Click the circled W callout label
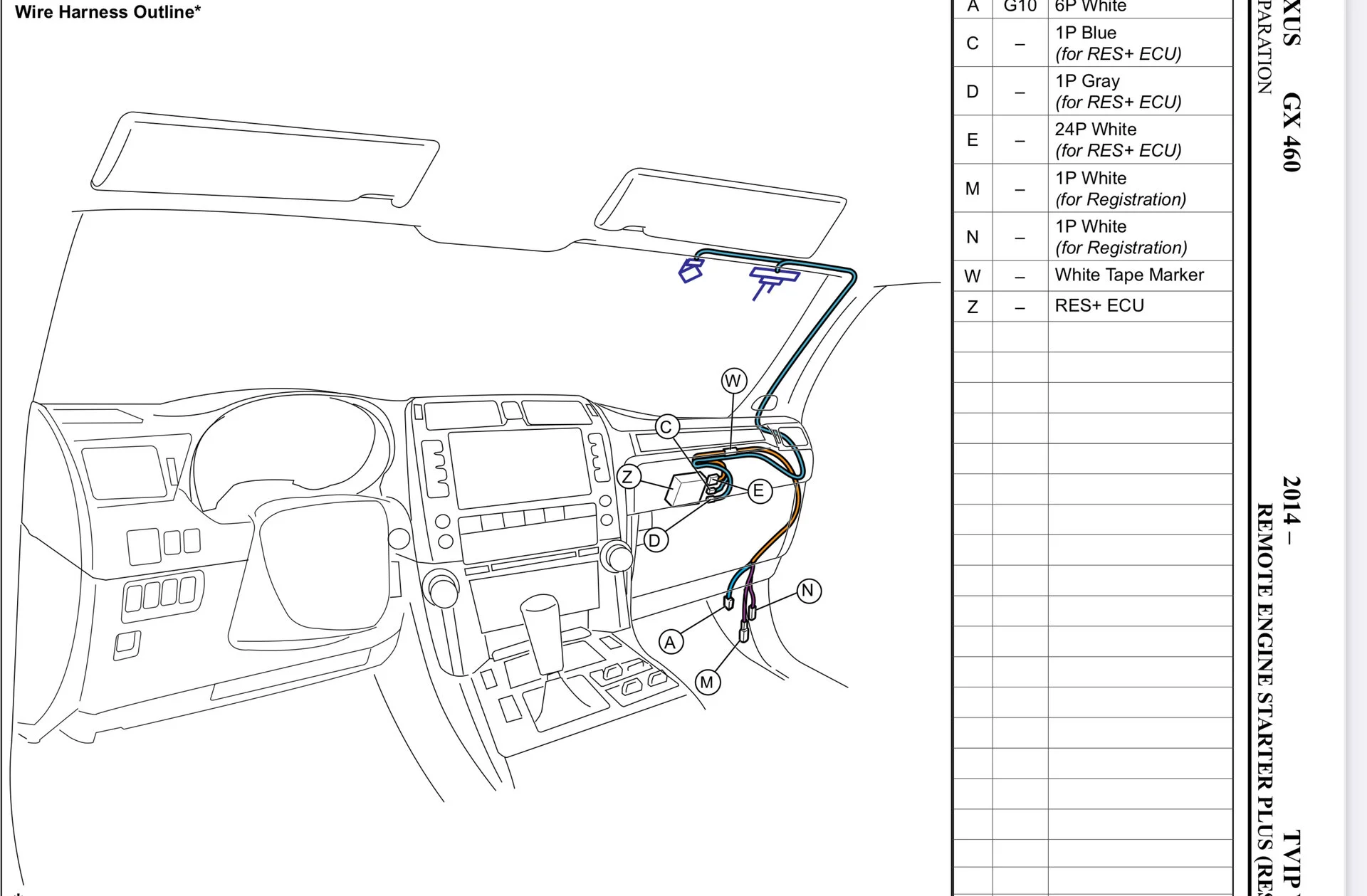Viewport: 1367px width, 896px height. pos(733,381)
